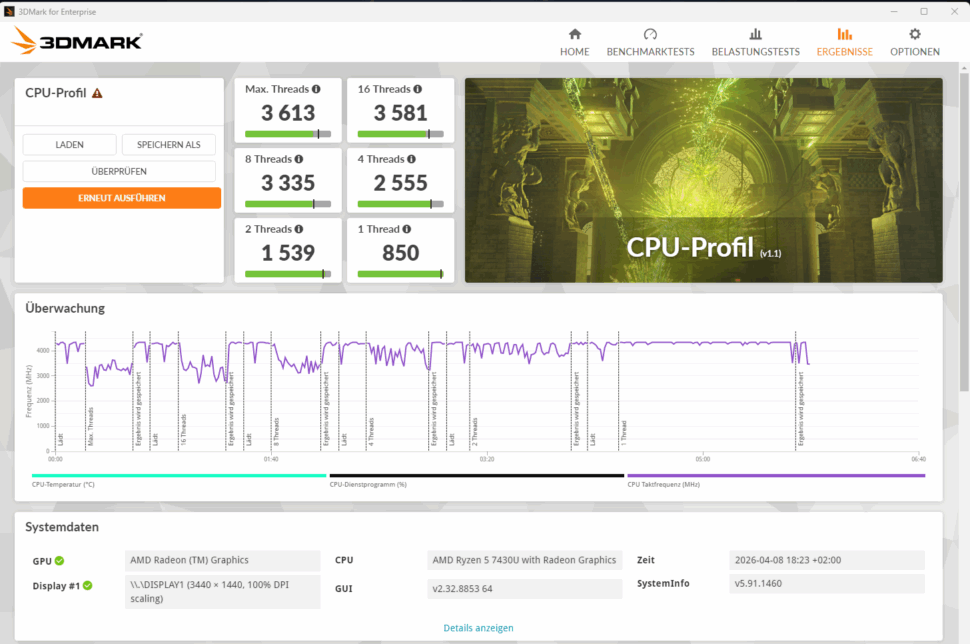Click the 1 Thread score bar
Screen dimensions: 970x644
[x=401, y=273]
